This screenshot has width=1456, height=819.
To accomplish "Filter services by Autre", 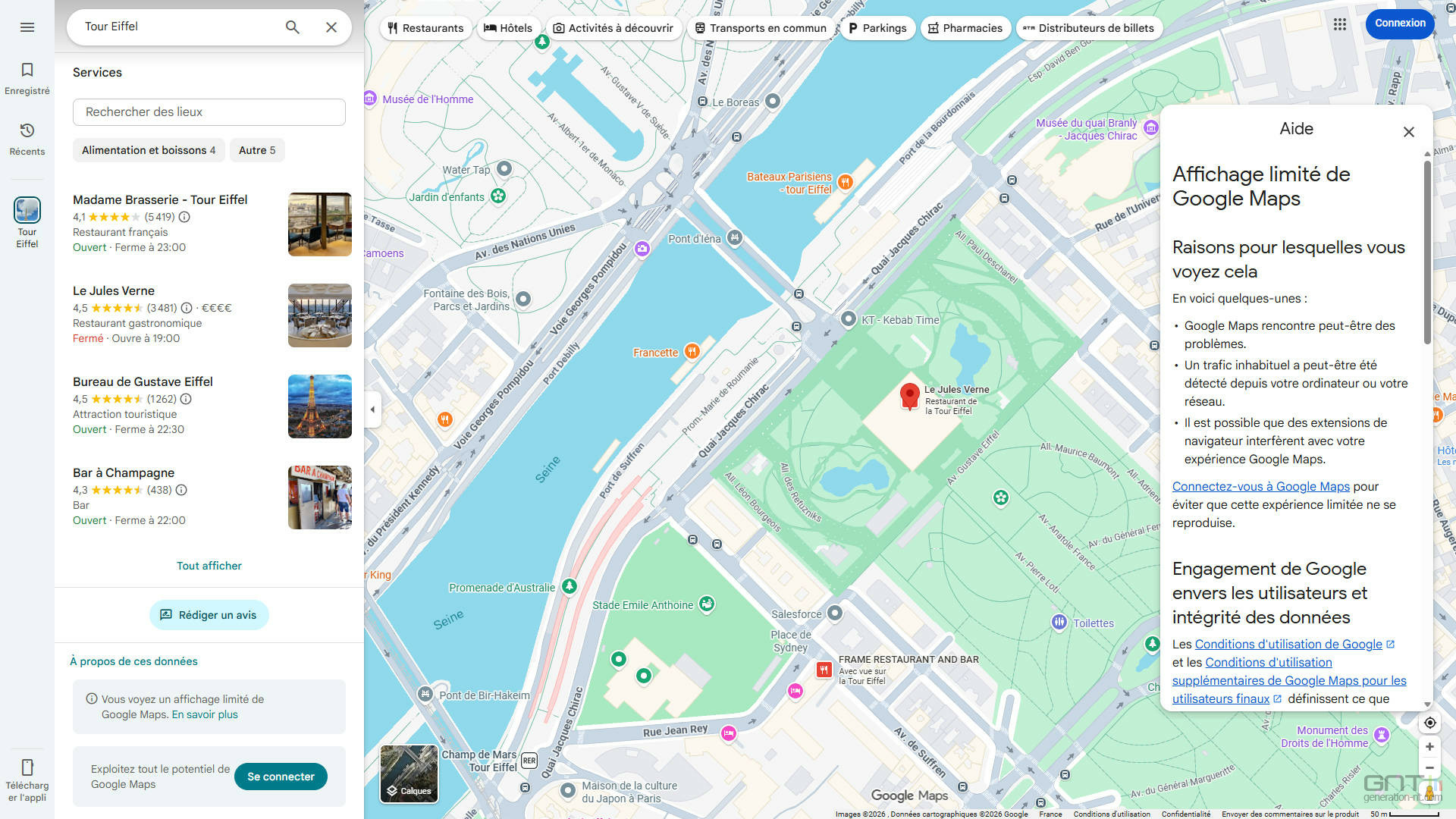I will point(257,150).
